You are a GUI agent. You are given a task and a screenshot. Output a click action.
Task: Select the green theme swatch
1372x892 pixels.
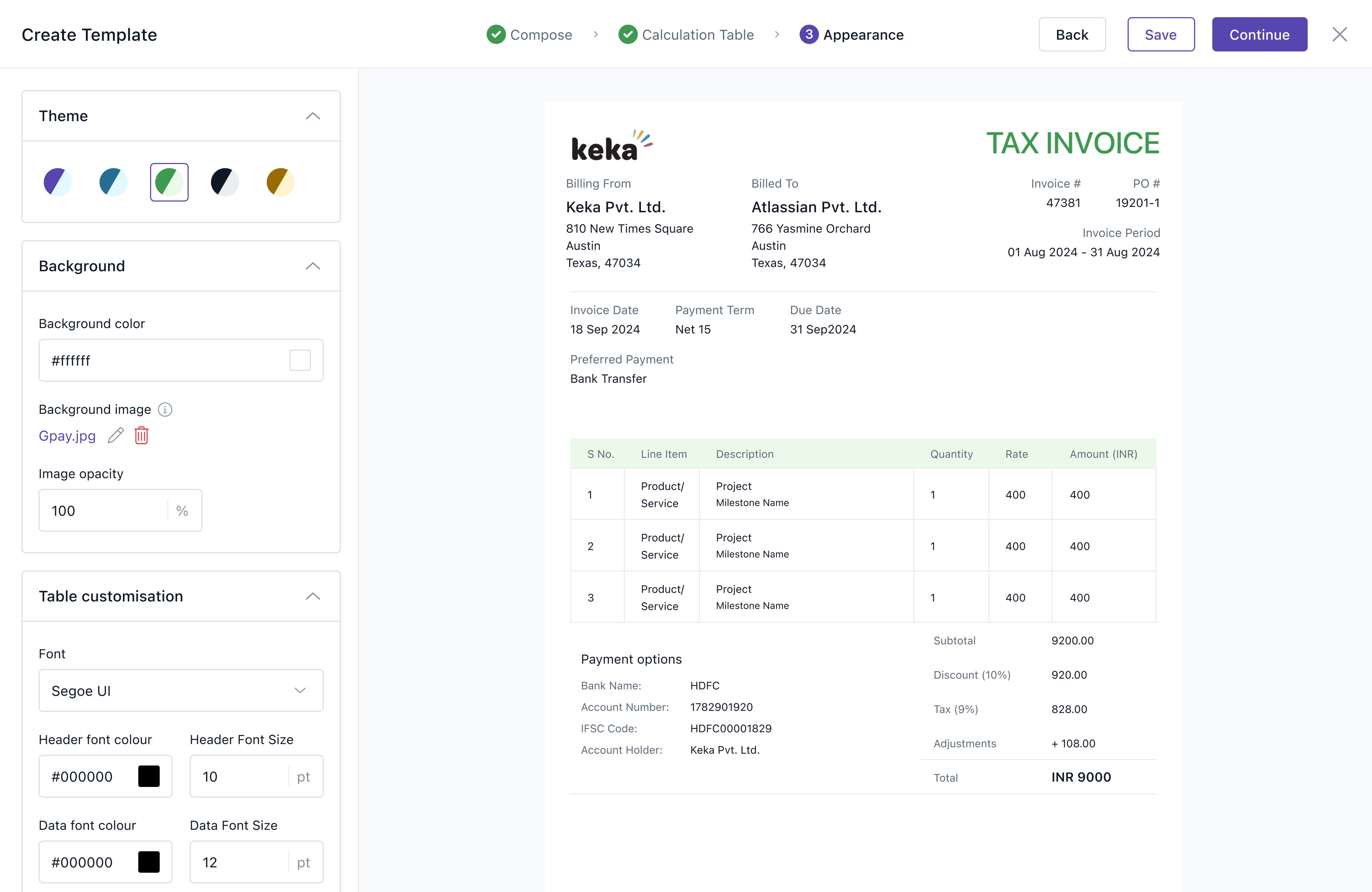click(169, 182)
